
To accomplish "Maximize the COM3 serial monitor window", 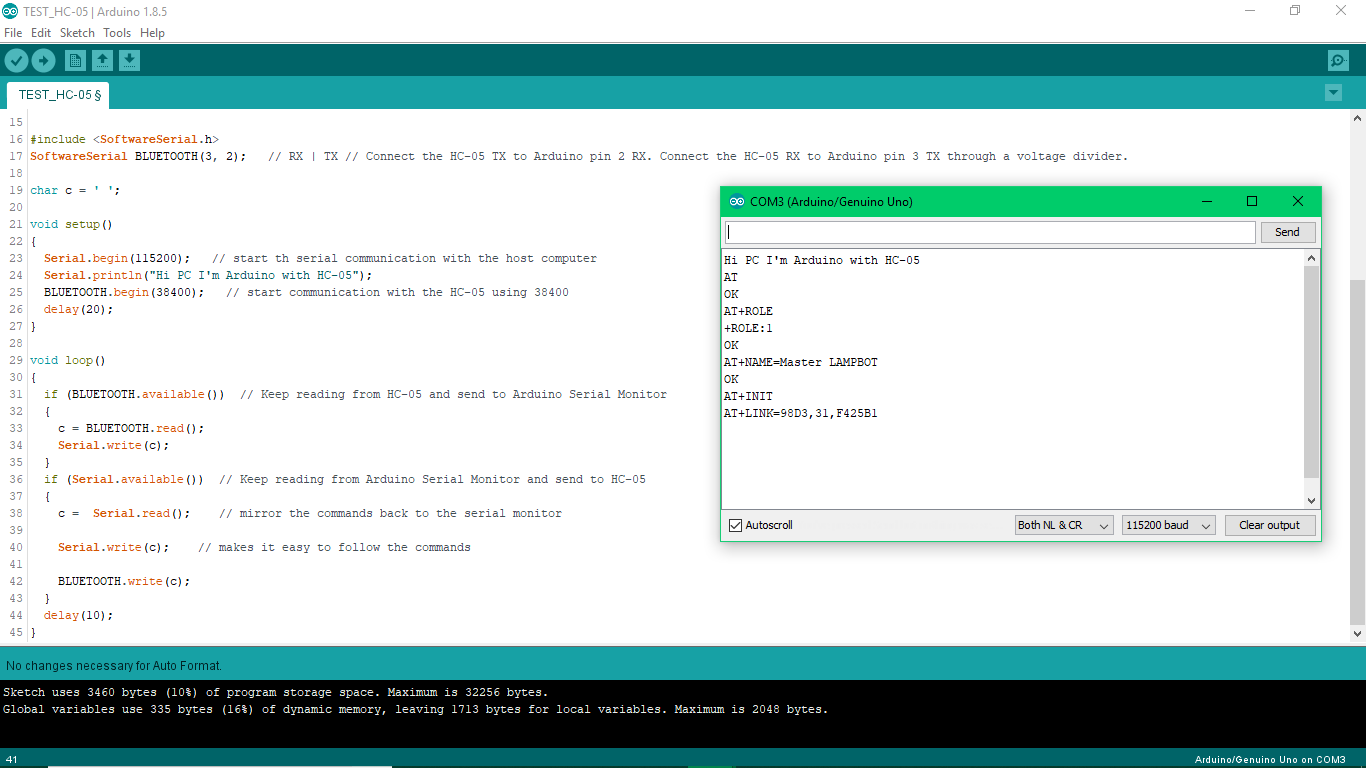I will 1252,201.
